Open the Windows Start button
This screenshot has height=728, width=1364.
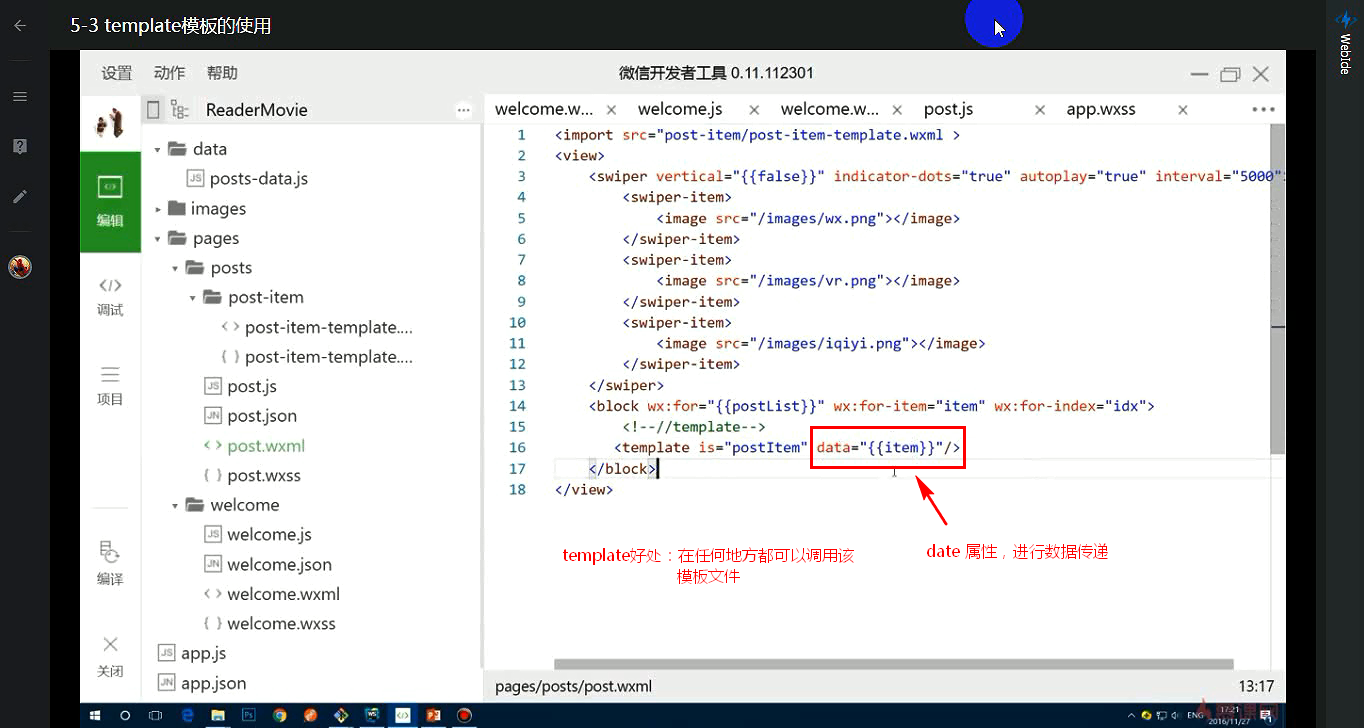96,716
